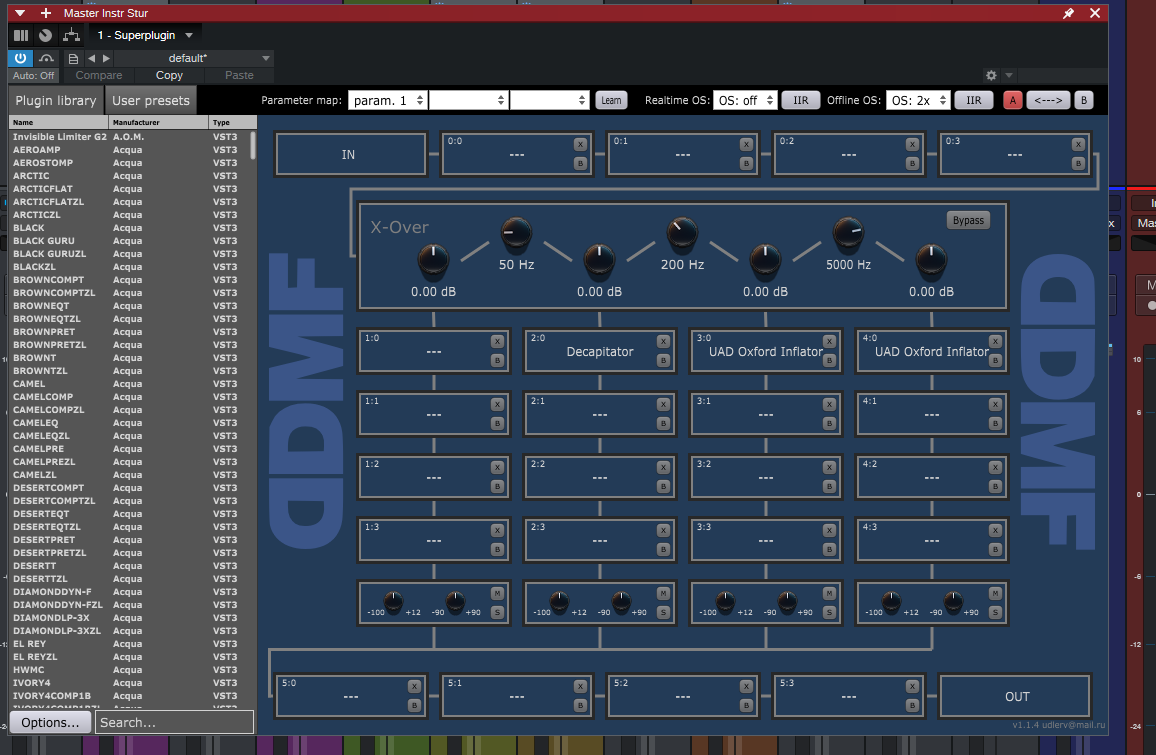Toggle X-Over Bypass button
Viewport: 1156px width, 755px height.
coord(968,220)
